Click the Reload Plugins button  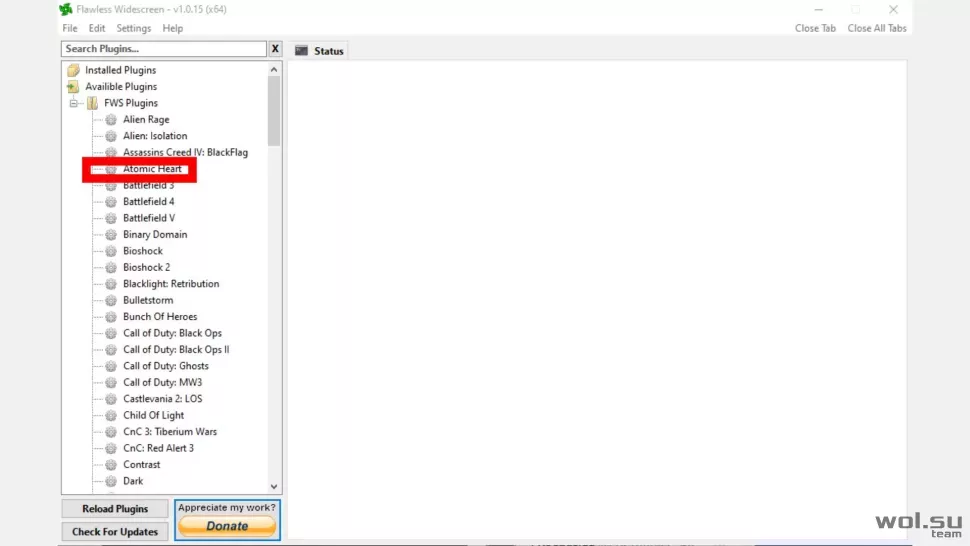pyautogui.click(x=115, y=509)
